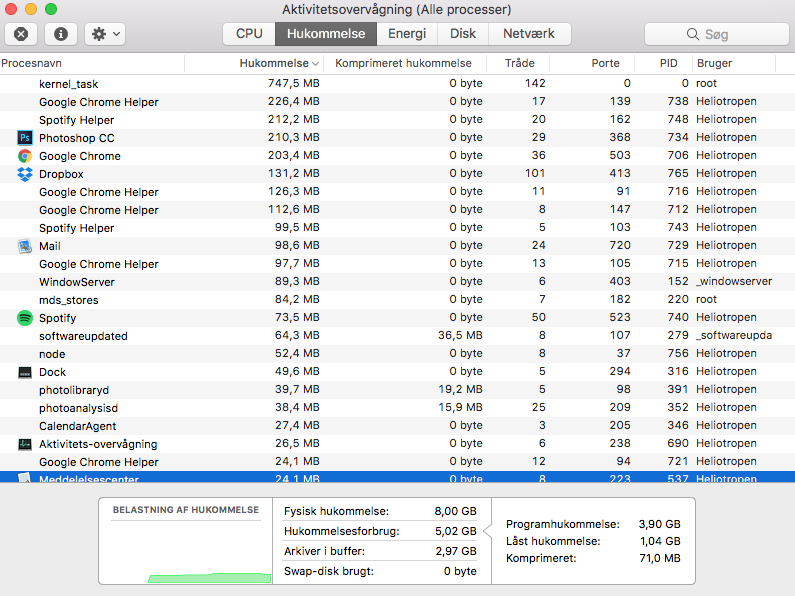Select the Dropbox process name
This screenshot has width=795, height=596.
pyautogui.click(x=61, y=174)
